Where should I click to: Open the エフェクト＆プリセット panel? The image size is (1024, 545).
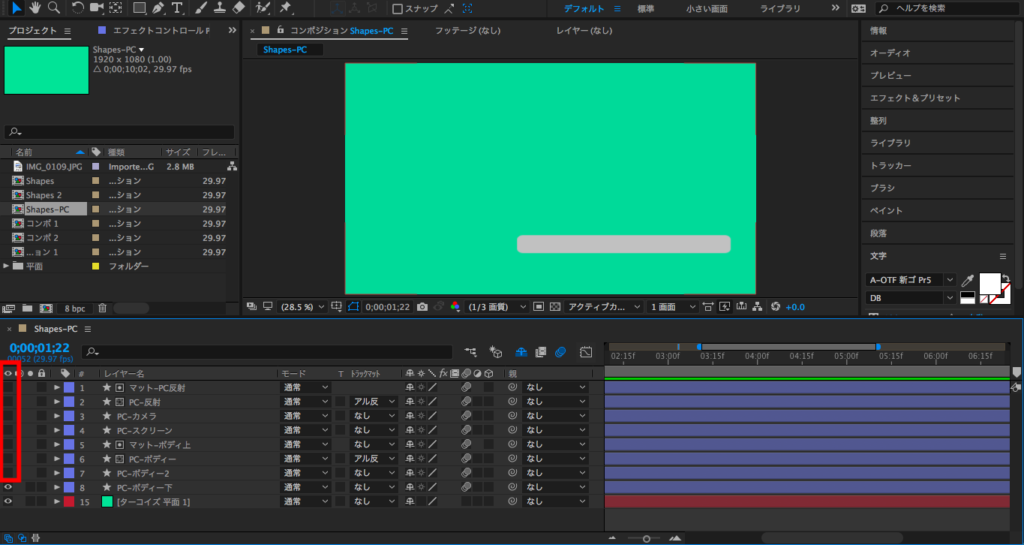[915, 98]
